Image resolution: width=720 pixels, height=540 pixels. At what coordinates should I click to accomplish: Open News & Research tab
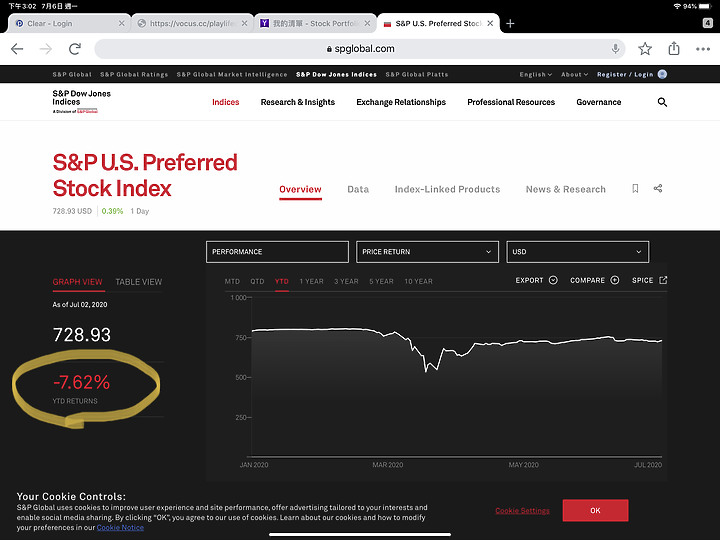click(x=566, y=189)
